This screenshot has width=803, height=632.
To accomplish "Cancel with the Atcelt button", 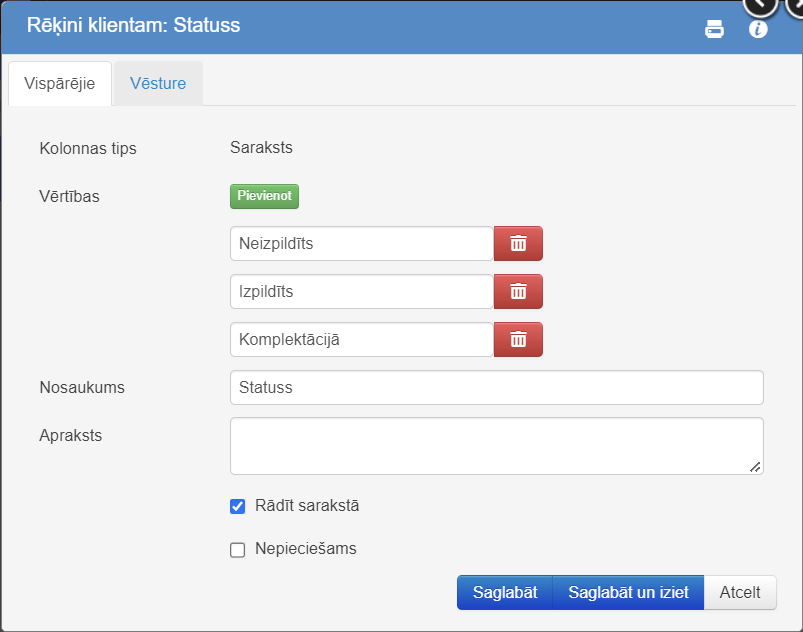I will point(740,593).
